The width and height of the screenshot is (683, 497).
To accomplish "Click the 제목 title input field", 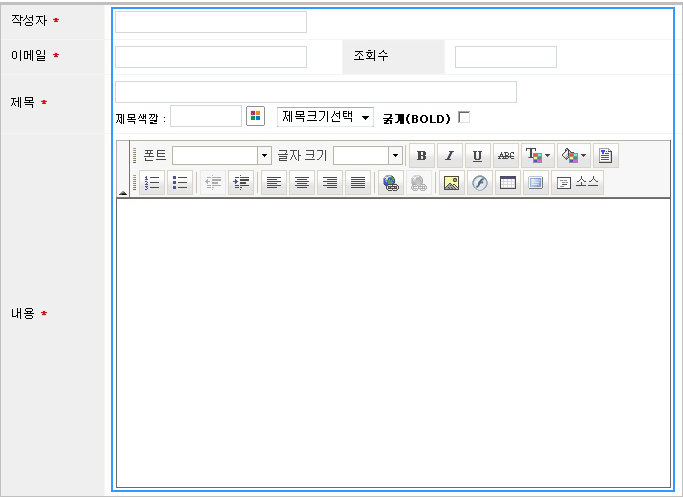I will [316, 92].
